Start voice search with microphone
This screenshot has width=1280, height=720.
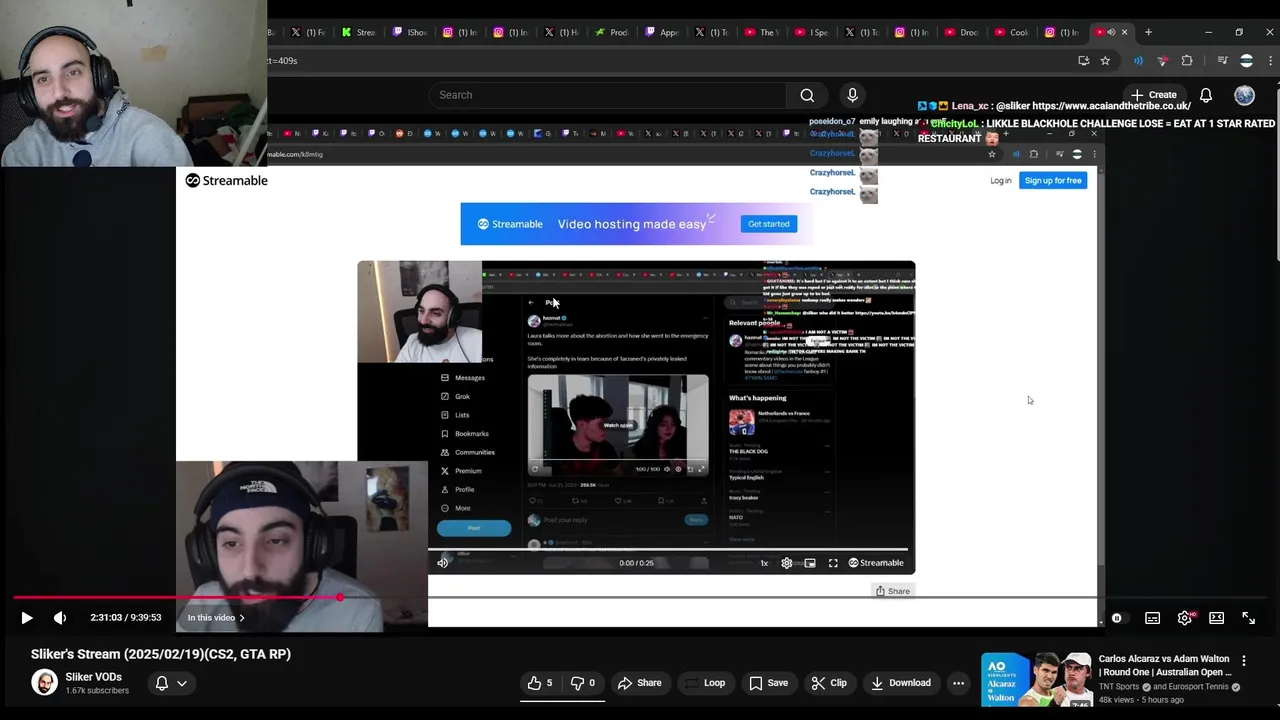(852, 95)
